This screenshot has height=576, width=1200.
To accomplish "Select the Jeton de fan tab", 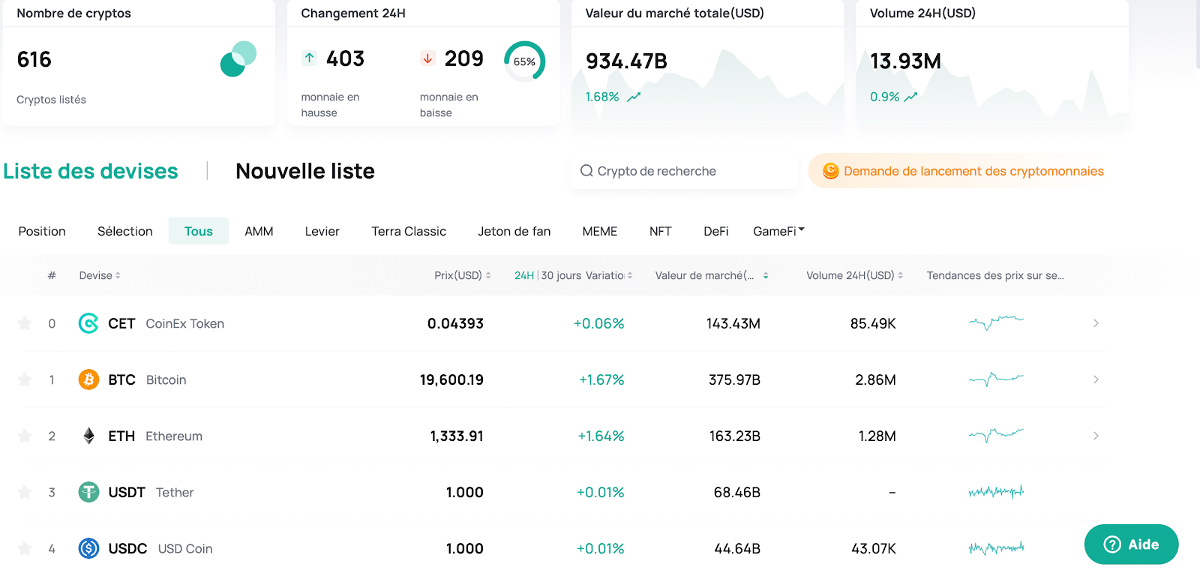I will 514,231.
